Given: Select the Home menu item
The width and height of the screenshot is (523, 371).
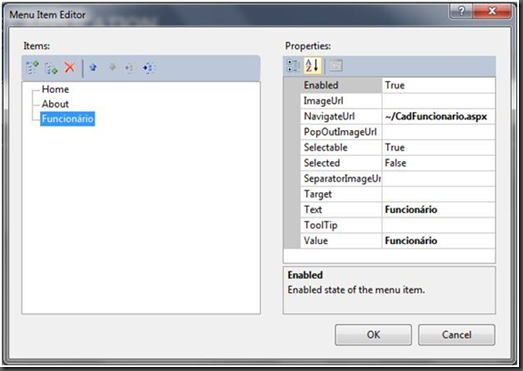Looking at the screenshot, I should (55, 89).
